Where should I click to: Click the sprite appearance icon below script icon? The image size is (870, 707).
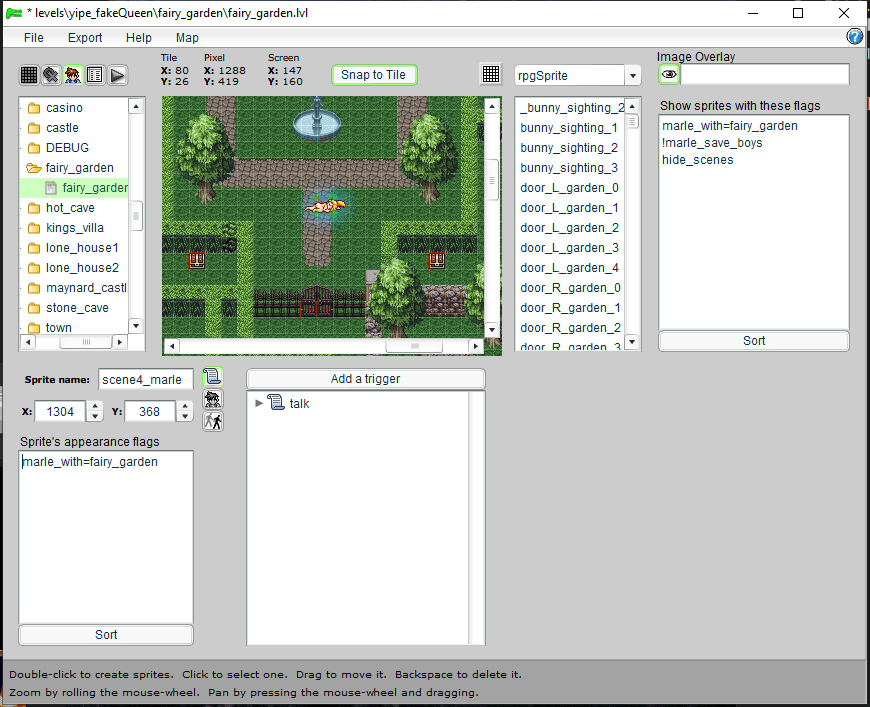[x=212, y=399]
